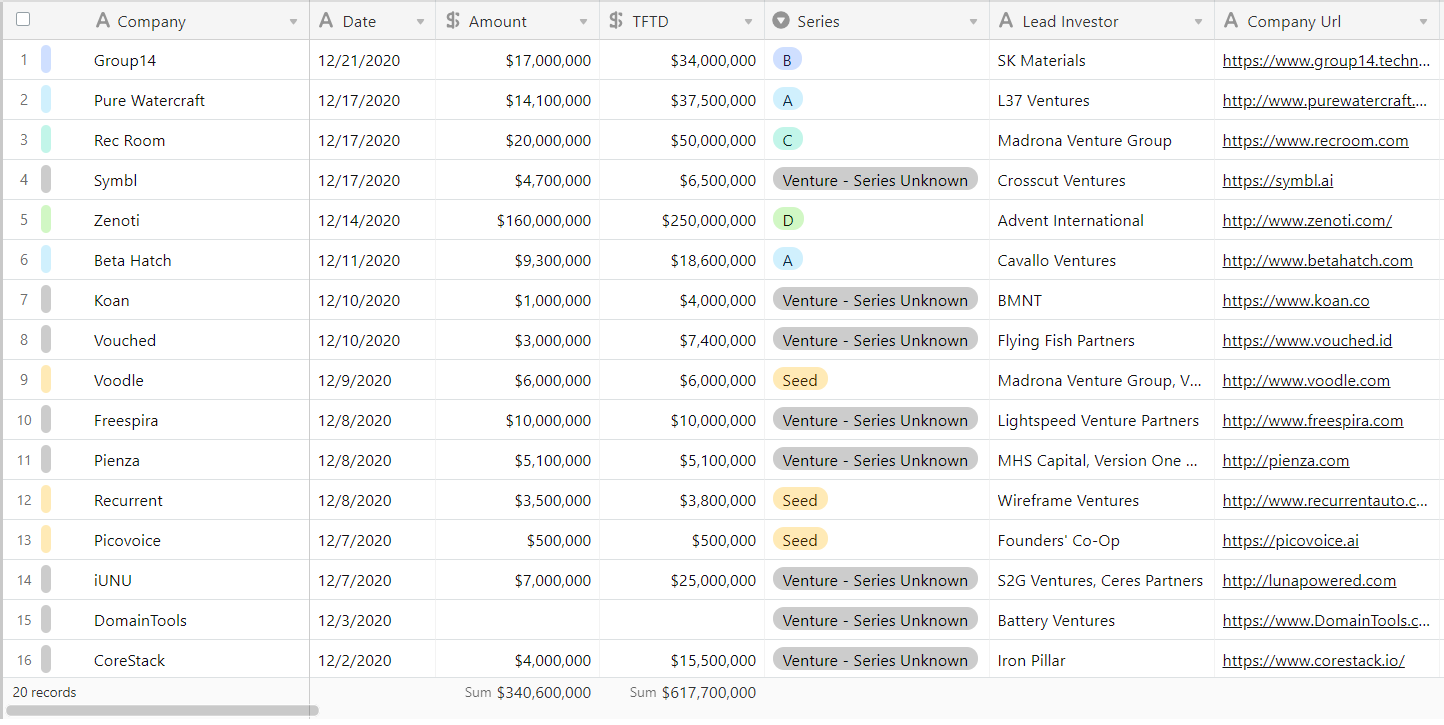
Task: Click the 20 records count label
Action: [x=44, y=692]
